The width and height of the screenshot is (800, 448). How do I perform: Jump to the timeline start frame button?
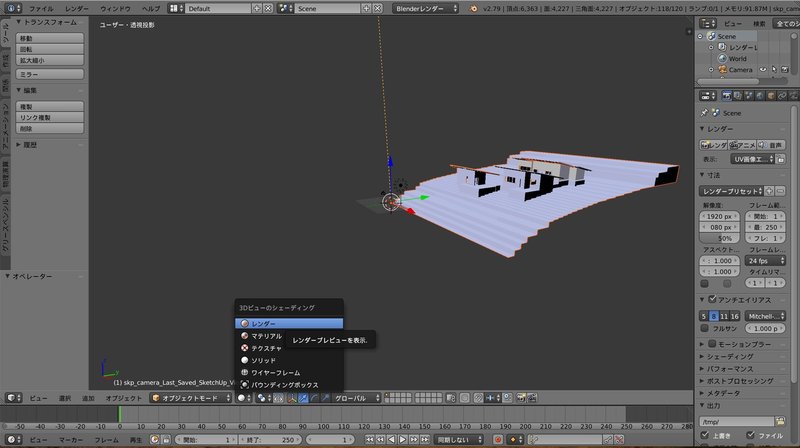pyautogui.click(x=369, y=439)
